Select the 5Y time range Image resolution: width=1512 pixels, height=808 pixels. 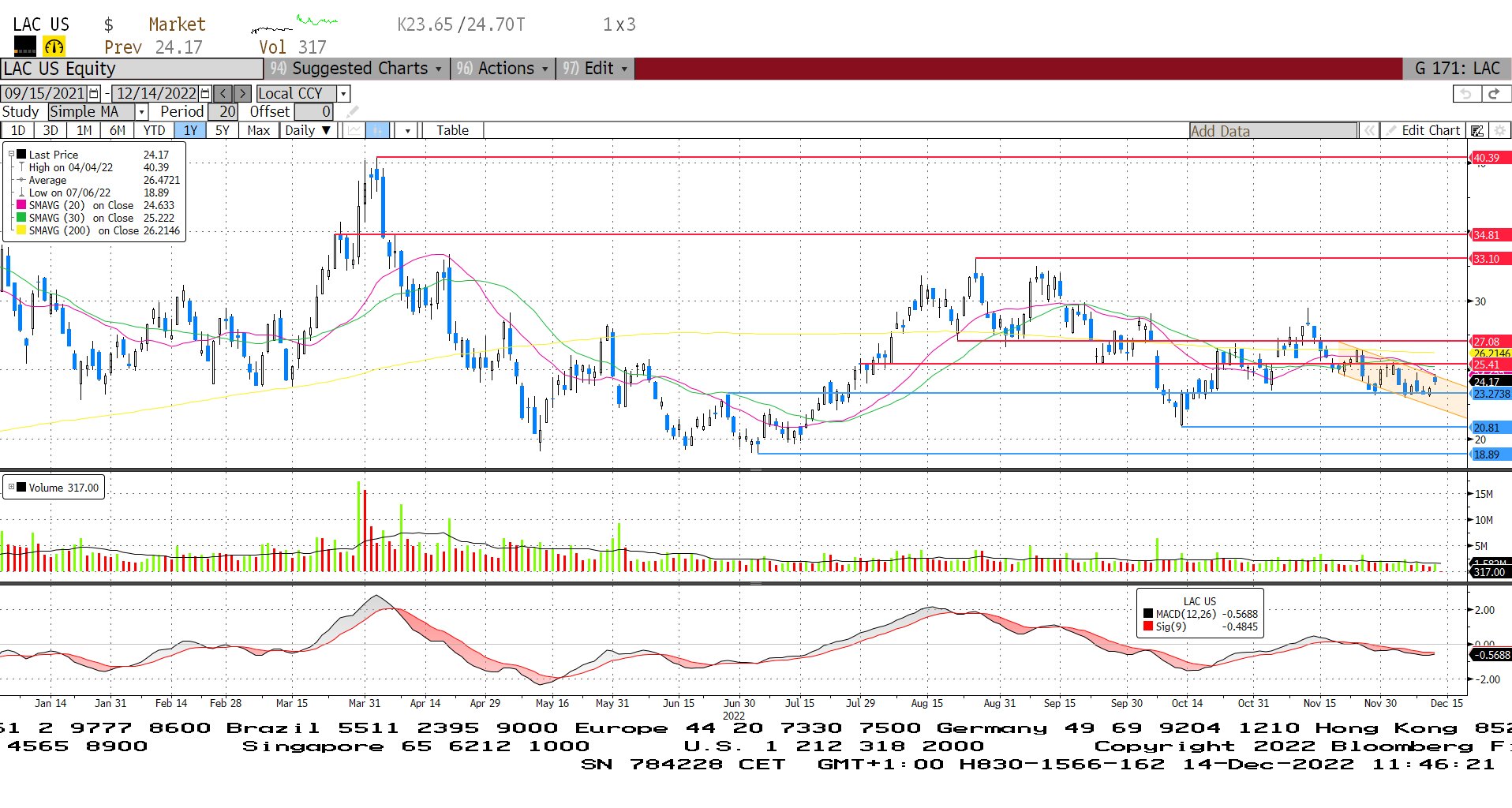[223, 130]
